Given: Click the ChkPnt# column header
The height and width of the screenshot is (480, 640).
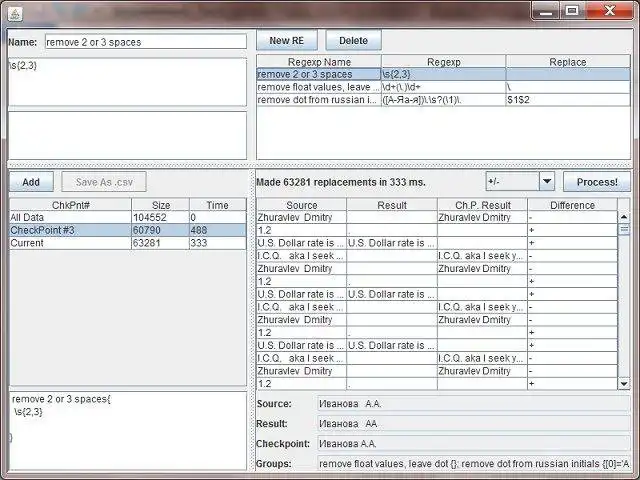Looking at the screenshot, I should click(x=71, y=205).
